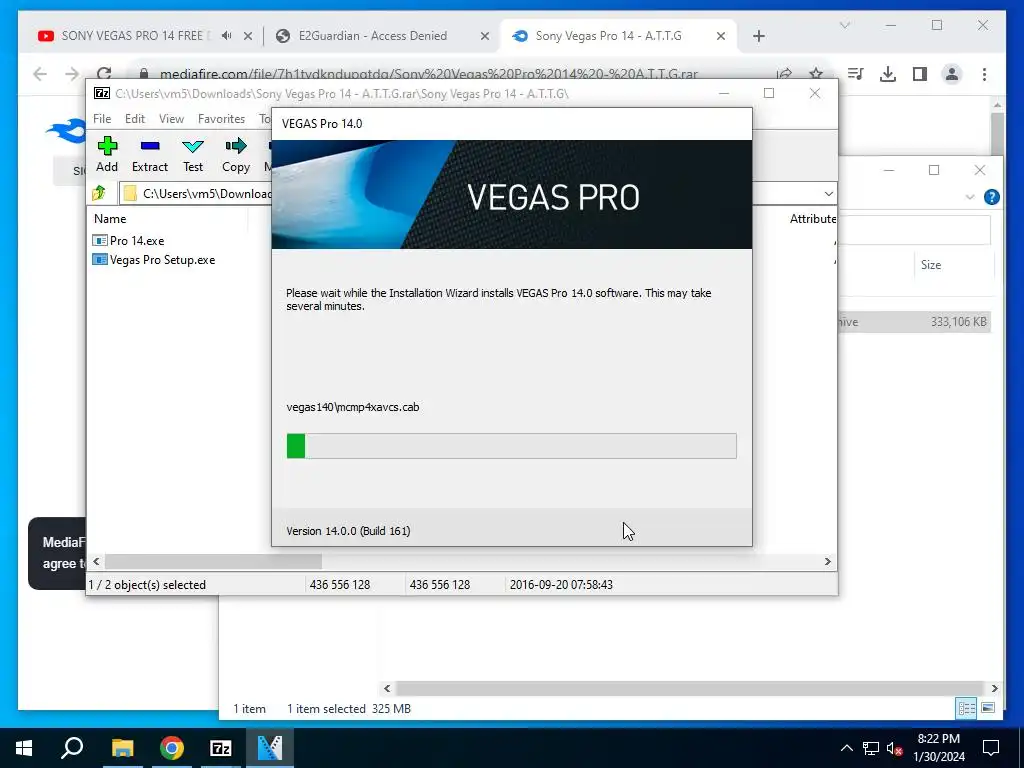Open Windows taskbar search

72,748
